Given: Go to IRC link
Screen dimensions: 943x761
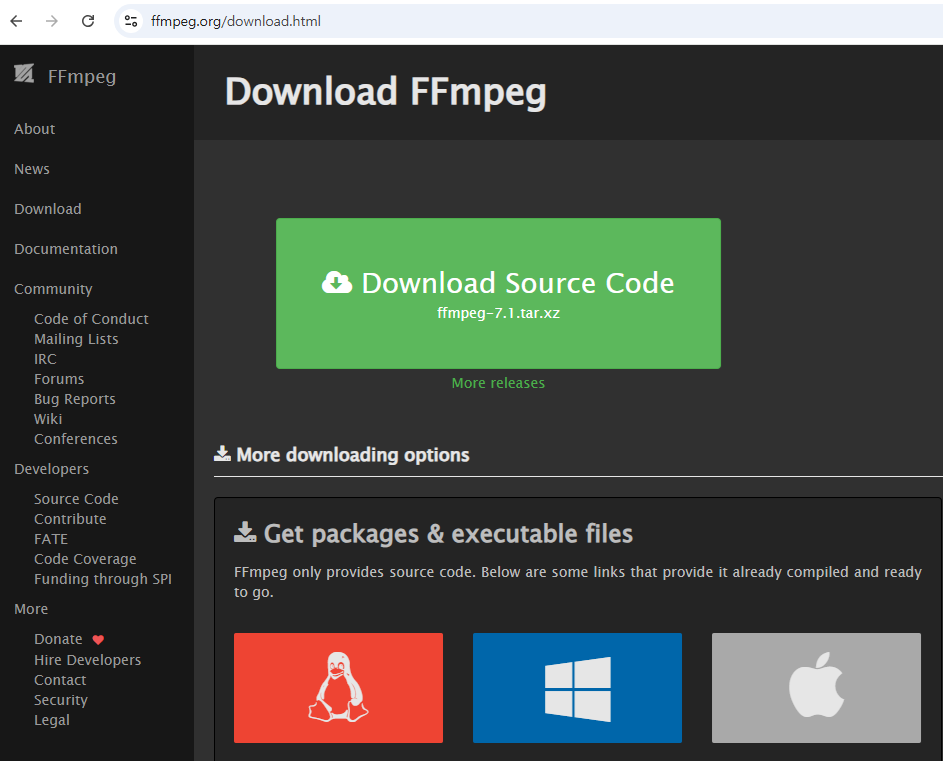Looking at the screenshot, I should point(45,359).
